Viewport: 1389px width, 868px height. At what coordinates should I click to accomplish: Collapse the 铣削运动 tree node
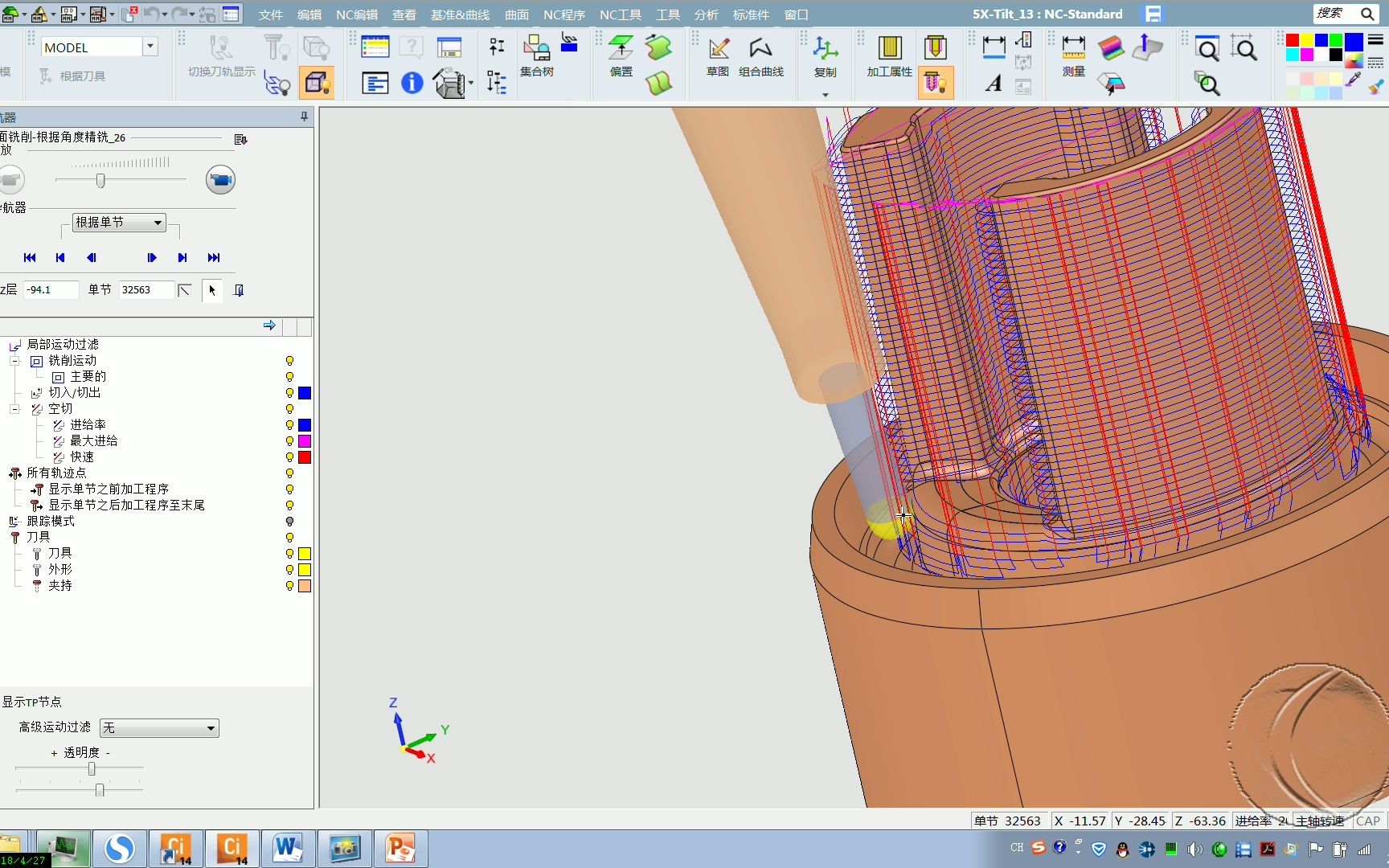pyautogui.click(x=14, y=361)
